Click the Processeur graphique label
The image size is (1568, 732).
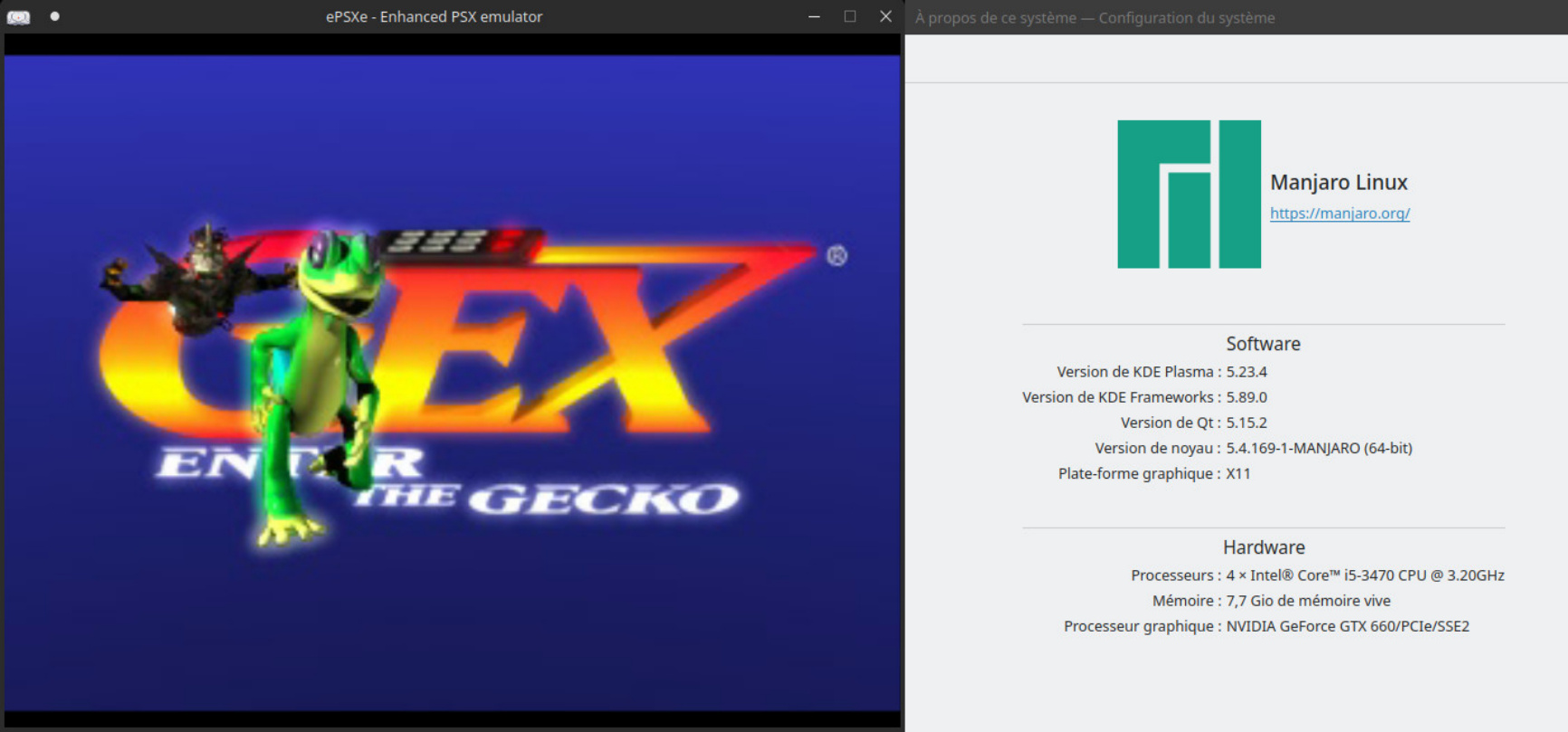coord(1143,626)
